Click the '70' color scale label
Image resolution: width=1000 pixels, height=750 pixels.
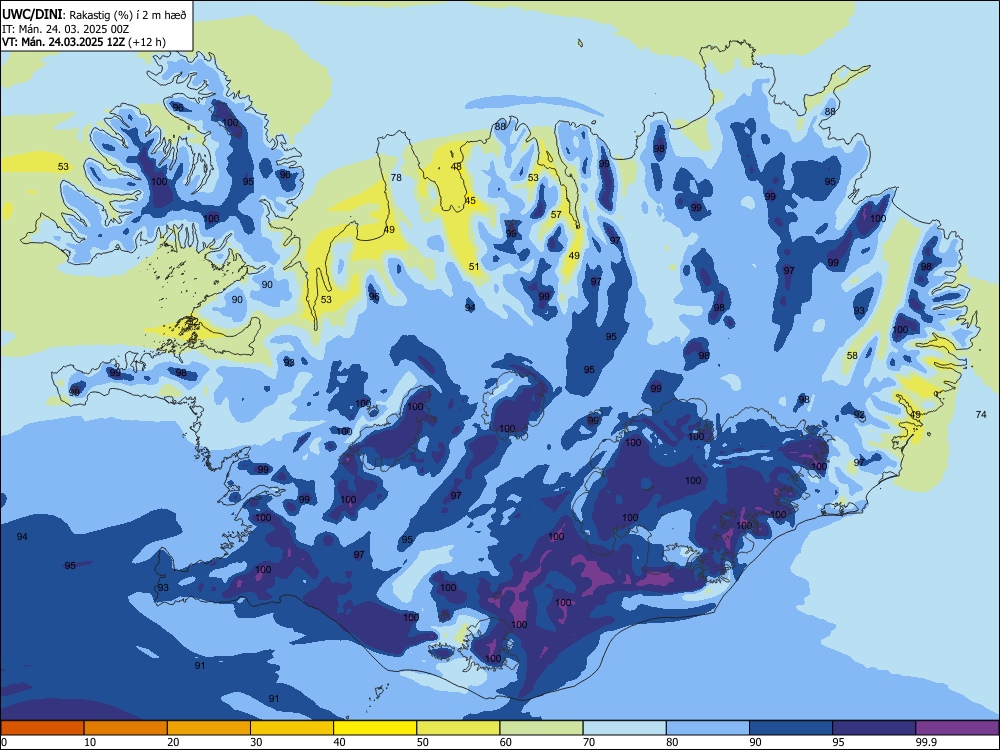[x=589, y=742]
